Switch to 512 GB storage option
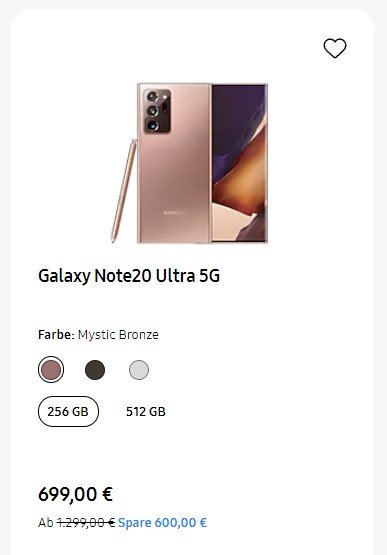Image resolution: width=387 pixels, height=555 pixels. pos(146,412)
